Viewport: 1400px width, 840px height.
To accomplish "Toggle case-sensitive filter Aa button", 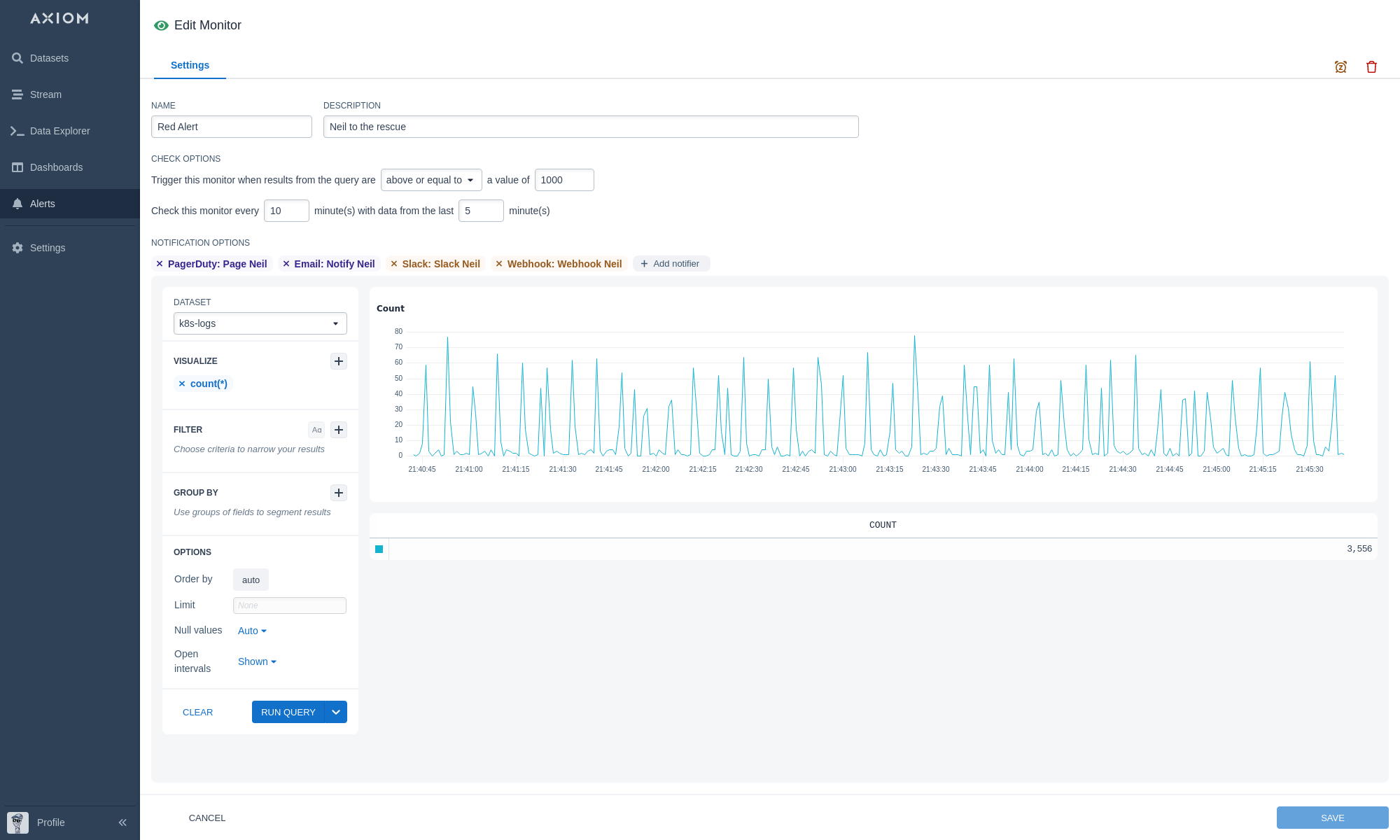I will pyautogui.click(x=316, y=430).
